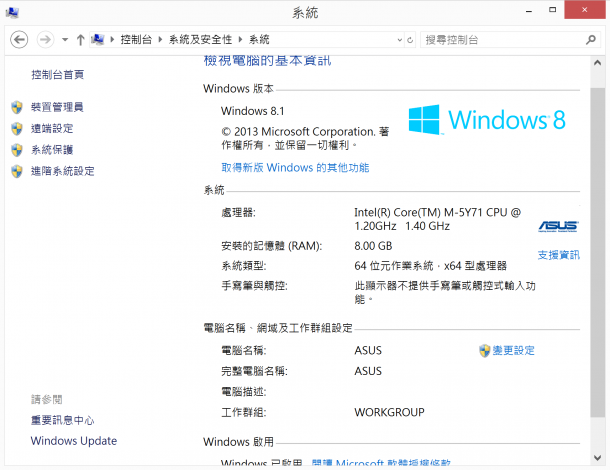Click 變更設定 link for computer name
The image size is (610, 470).
(x=514, y=351)
